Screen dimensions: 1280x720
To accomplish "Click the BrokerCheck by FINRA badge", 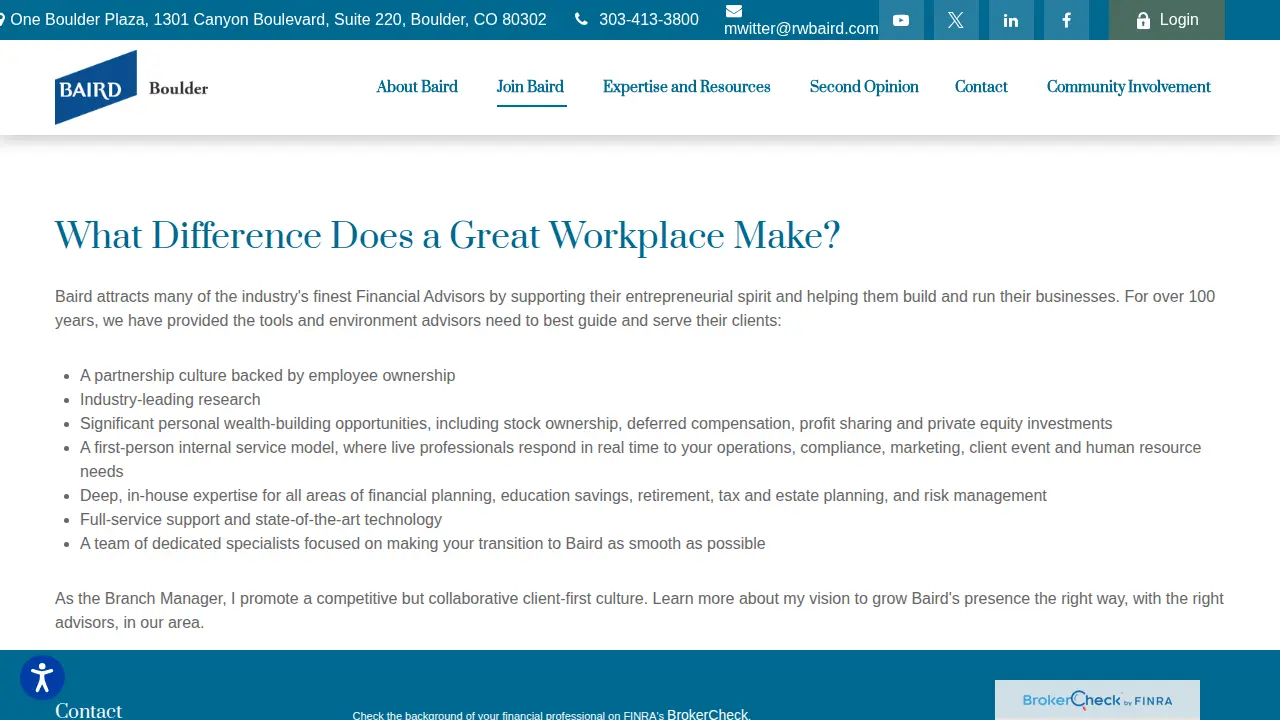I will tap(1097, 700).
